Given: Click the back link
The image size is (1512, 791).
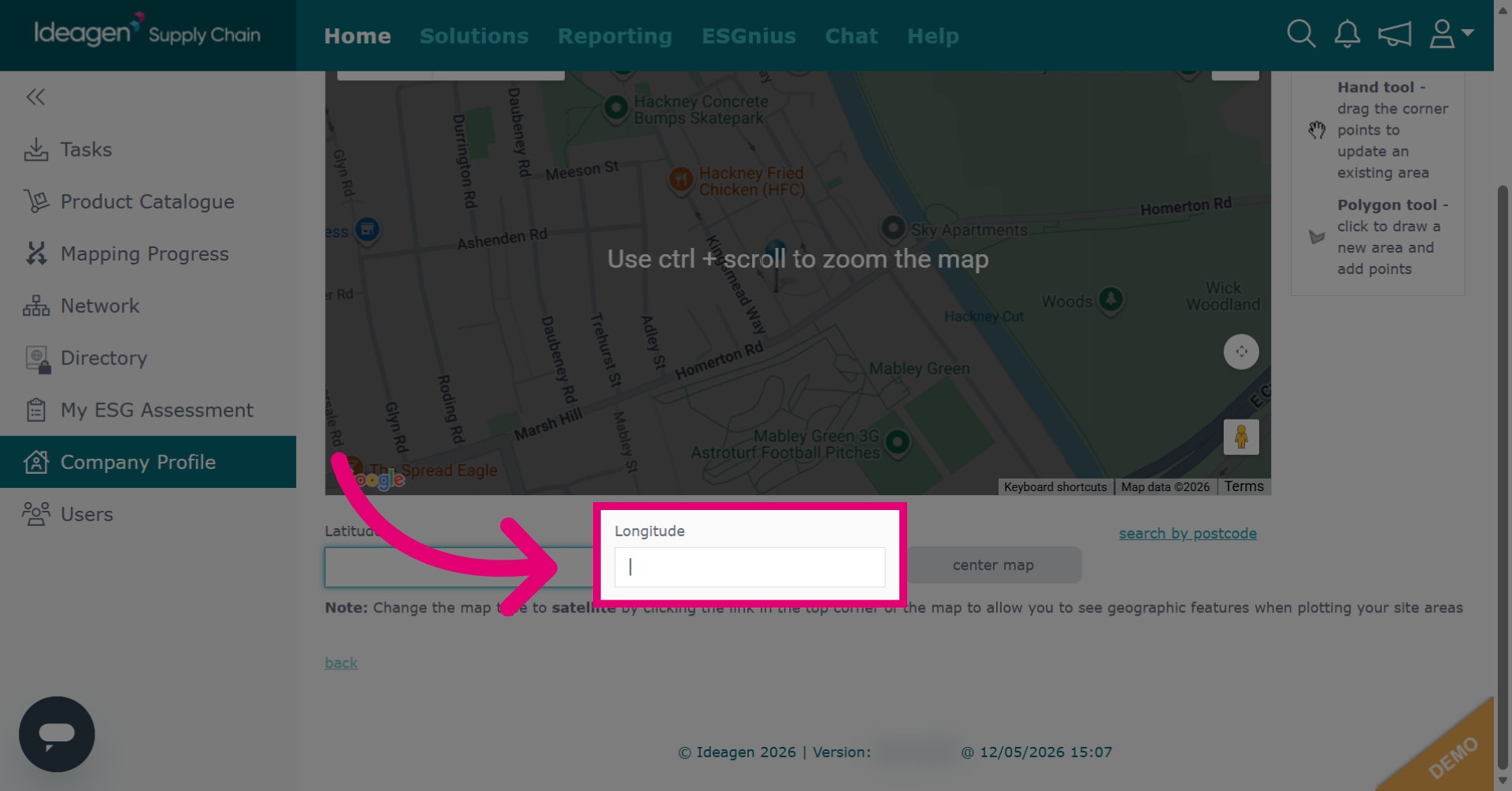Looking at the screenshot, I should tap(341, 663).
